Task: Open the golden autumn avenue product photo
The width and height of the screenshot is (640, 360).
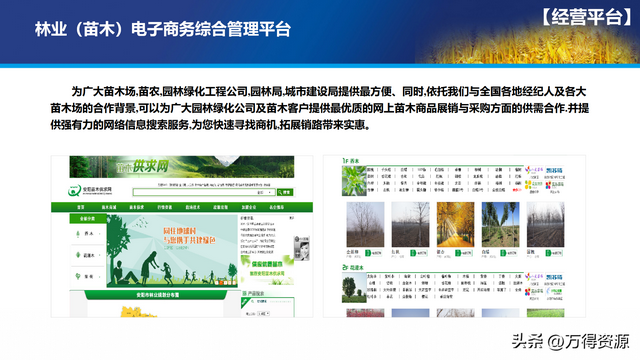Action: coord(455,224)
